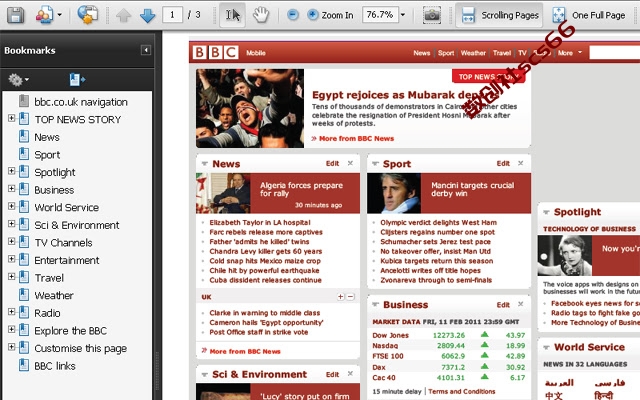The height and width of the screenshot is (400, 640).
Task: Click the Save floppy disk icon
Action: [x=15, y=15]
